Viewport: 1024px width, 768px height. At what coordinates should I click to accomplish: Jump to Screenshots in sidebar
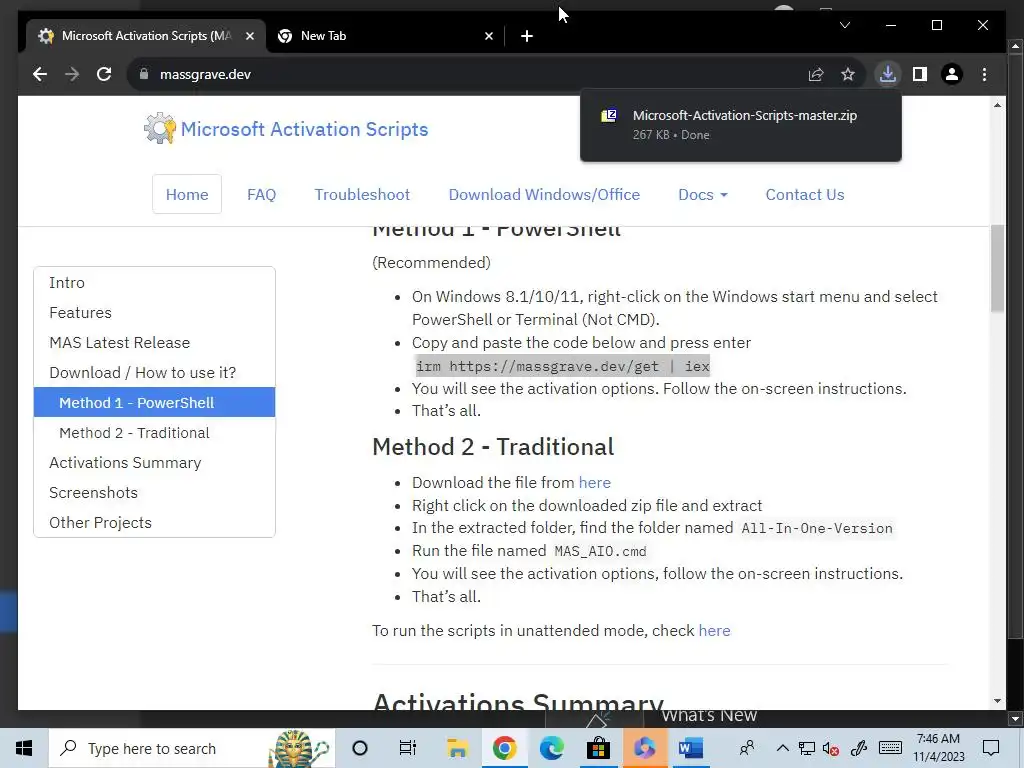154,492
